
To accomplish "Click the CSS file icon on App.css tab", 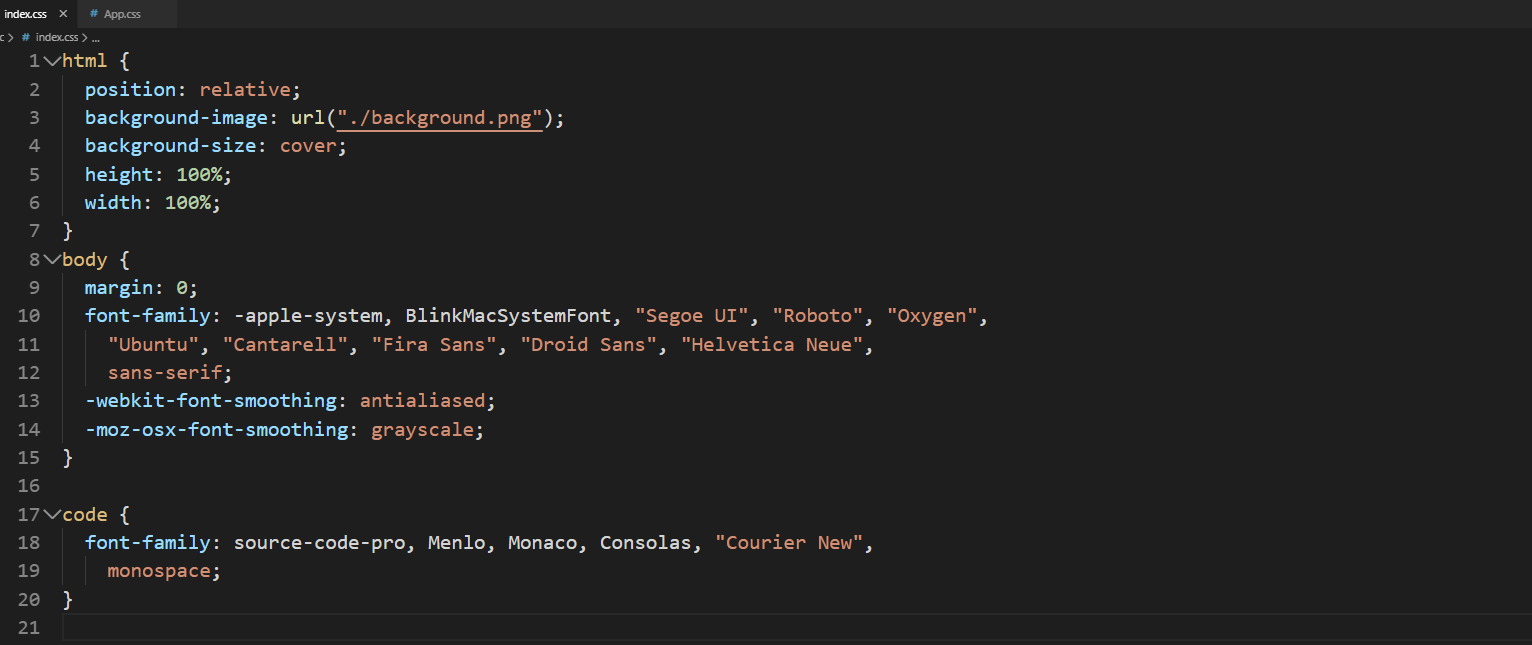I will coord(94,14).
